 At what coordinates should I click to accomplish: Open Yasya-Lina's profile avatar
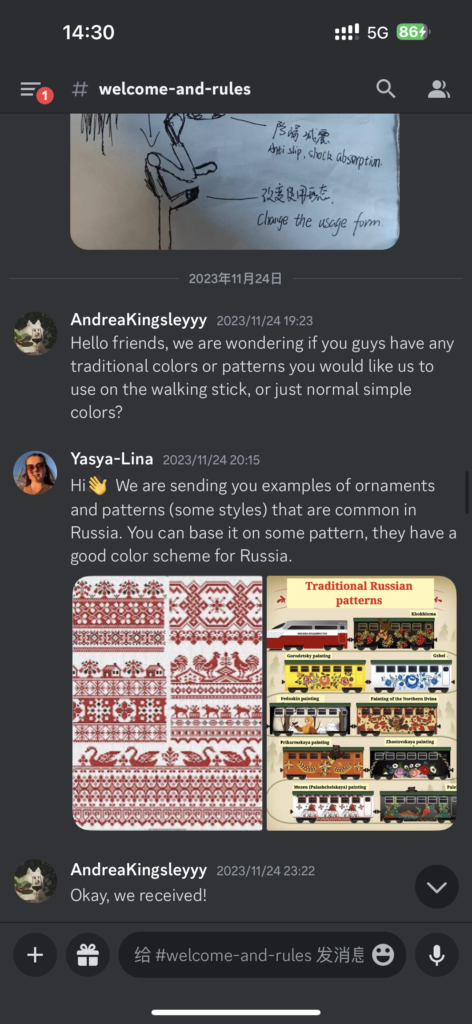[x=35, y=472]
